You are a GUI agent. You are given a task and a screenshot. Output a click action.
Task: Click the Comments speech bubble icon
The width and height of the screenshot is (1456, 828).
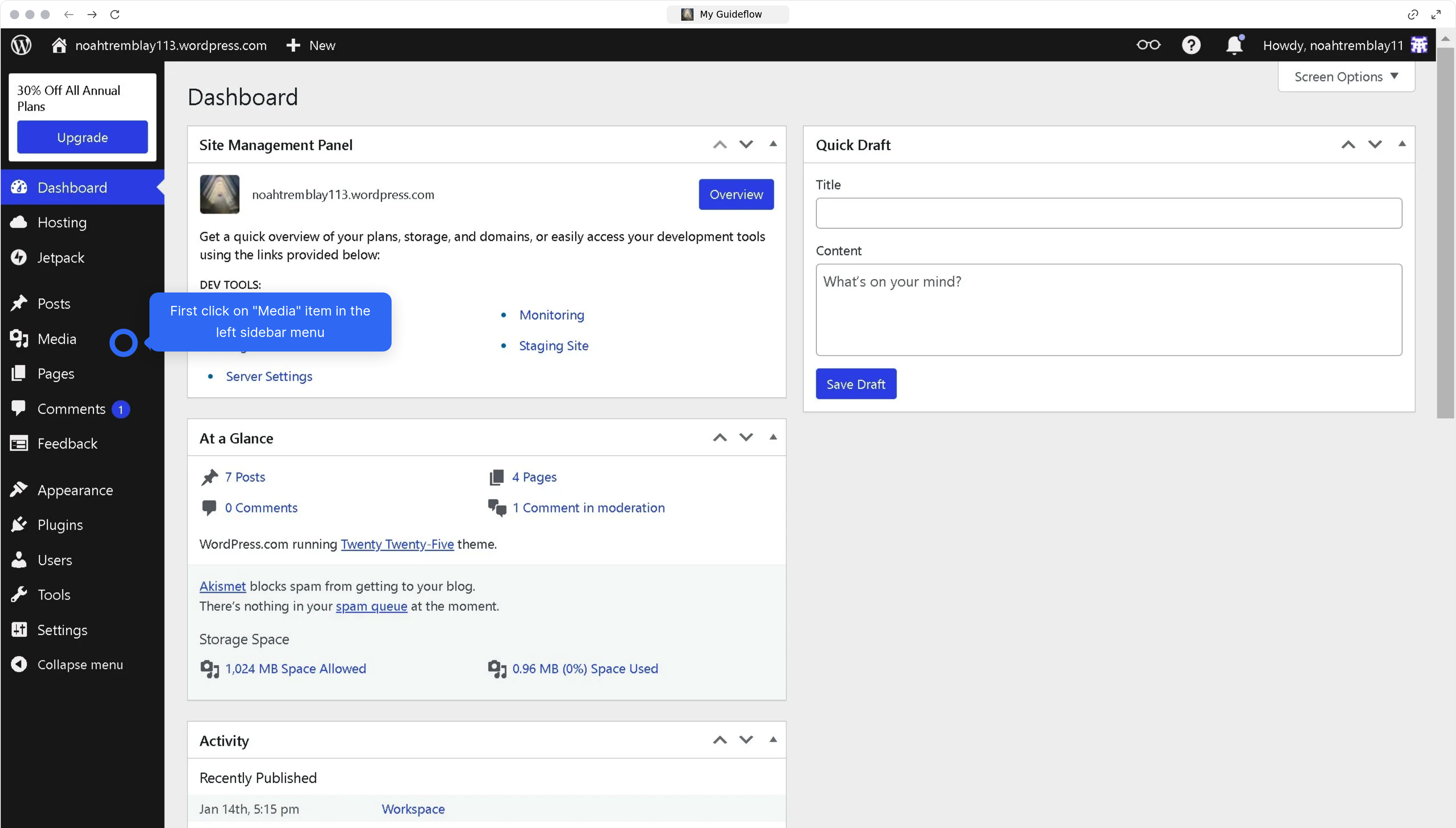(19, 408)
